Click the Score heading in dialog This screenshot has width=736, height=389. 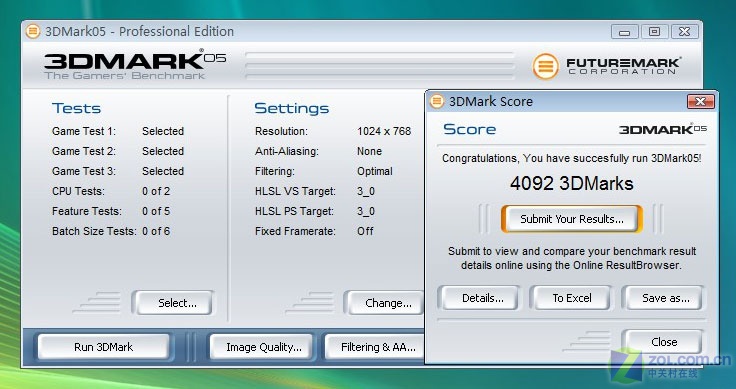click(x=469, y=129)
